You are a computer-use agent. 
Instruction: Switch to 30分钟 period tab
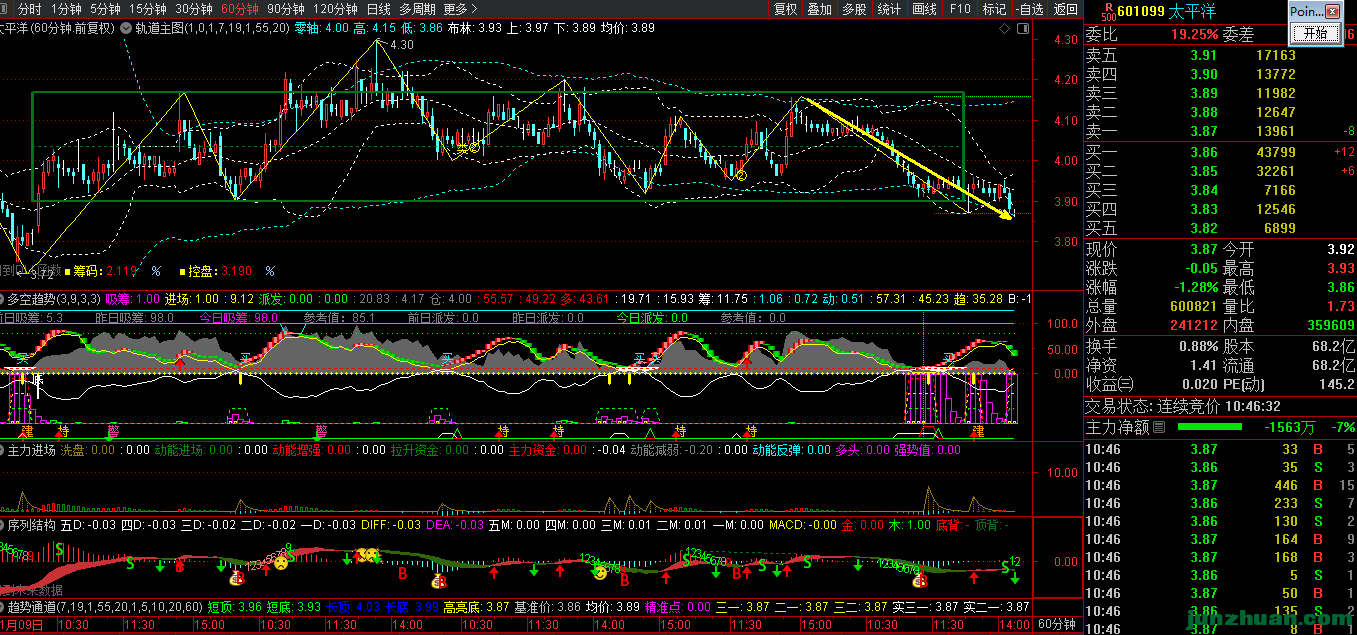point(193,9)
